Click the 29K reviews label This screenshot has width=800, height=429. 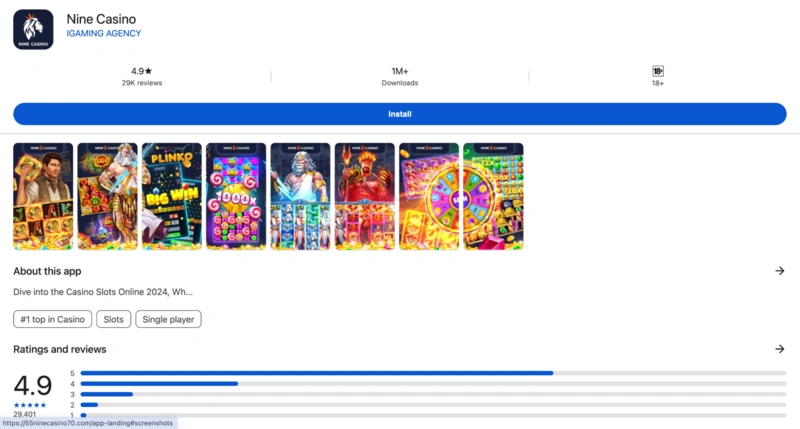click(x=142, y=83)
